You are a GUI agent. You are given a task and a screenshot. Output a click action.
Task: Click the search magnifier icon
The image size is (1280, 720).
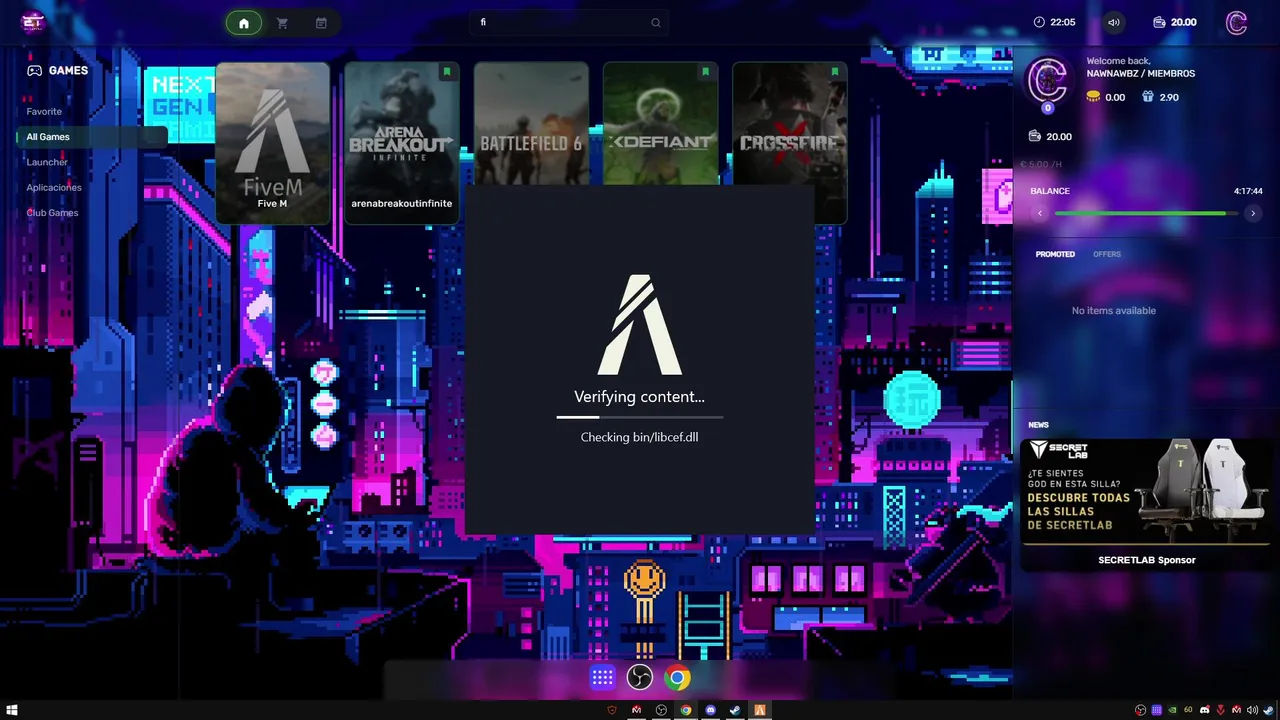point(656,22)
